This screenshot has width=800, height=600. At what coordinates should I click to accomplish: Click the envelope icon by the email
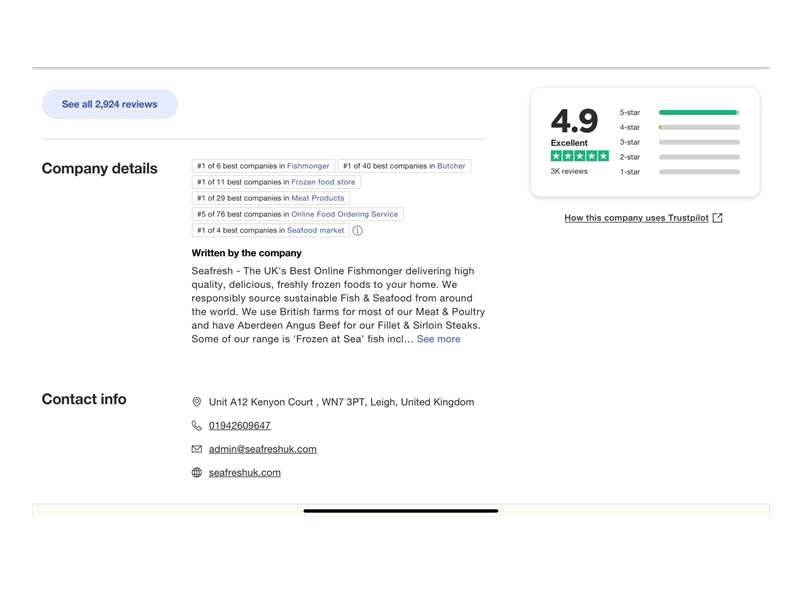[x=196, y=449]
